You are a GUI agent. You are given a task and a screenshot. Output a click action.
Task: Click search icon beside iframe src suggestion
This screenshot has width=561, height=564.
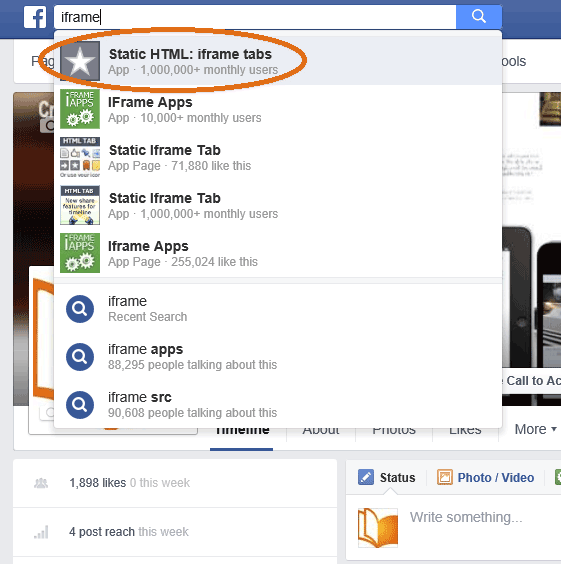[x=80, y=405]
